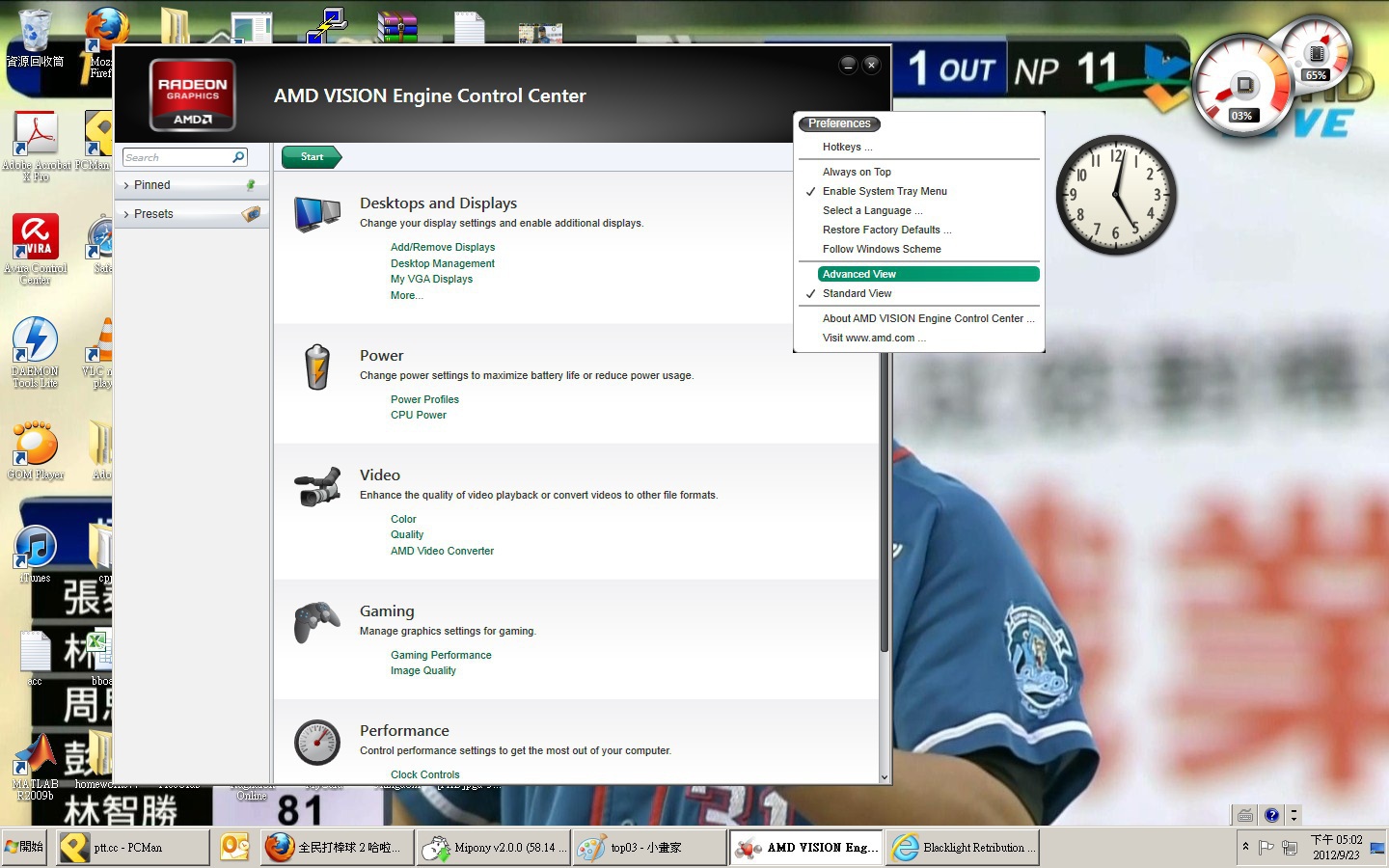The width and height of the screenshot is (1389, 868).
Task: Disable Enable System Tray Menu option
Action: pyautogui.click(x=885, y=191)
